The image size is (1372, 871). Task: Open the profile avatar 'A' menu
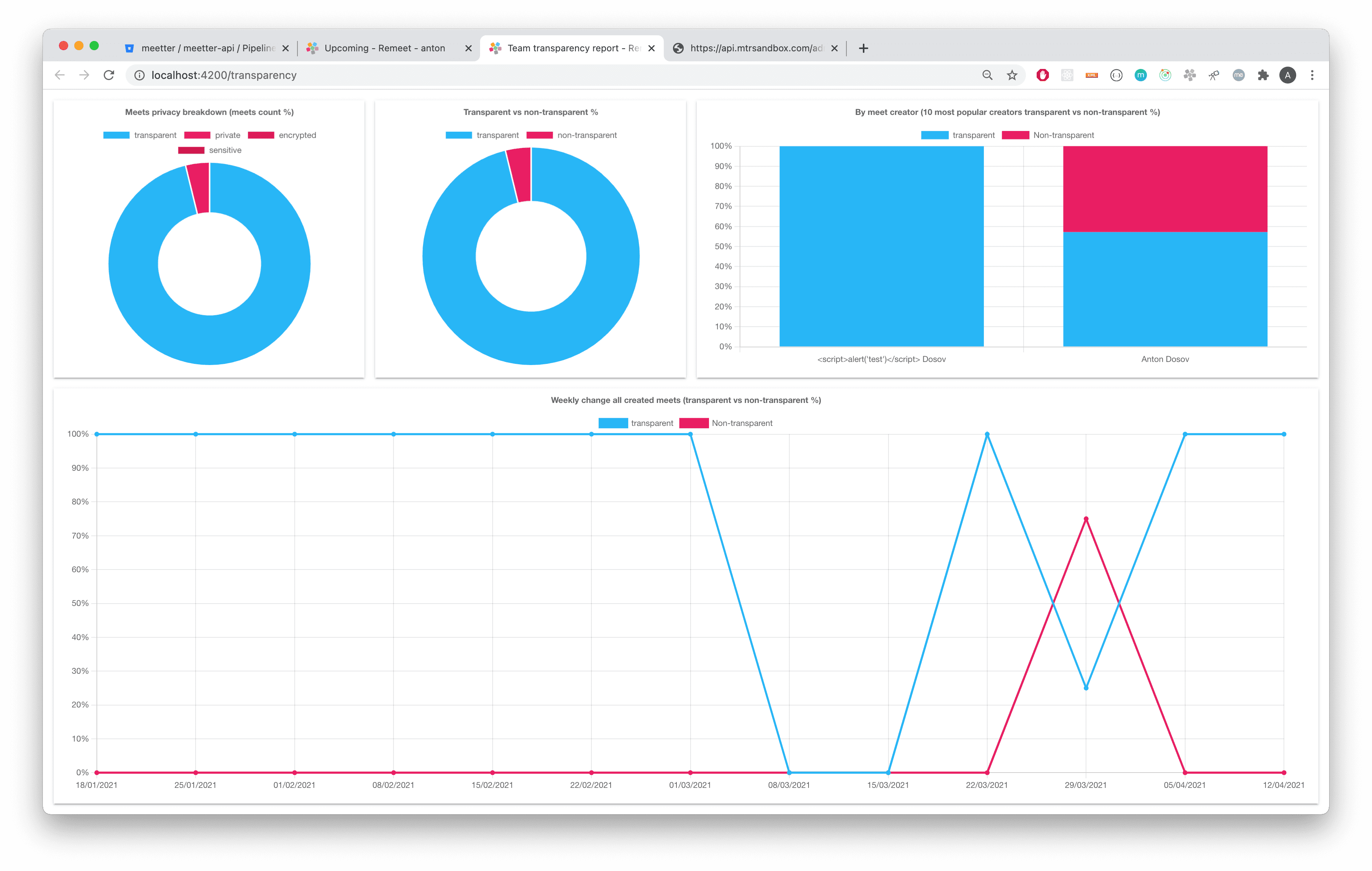click(x=1288, y=75)
